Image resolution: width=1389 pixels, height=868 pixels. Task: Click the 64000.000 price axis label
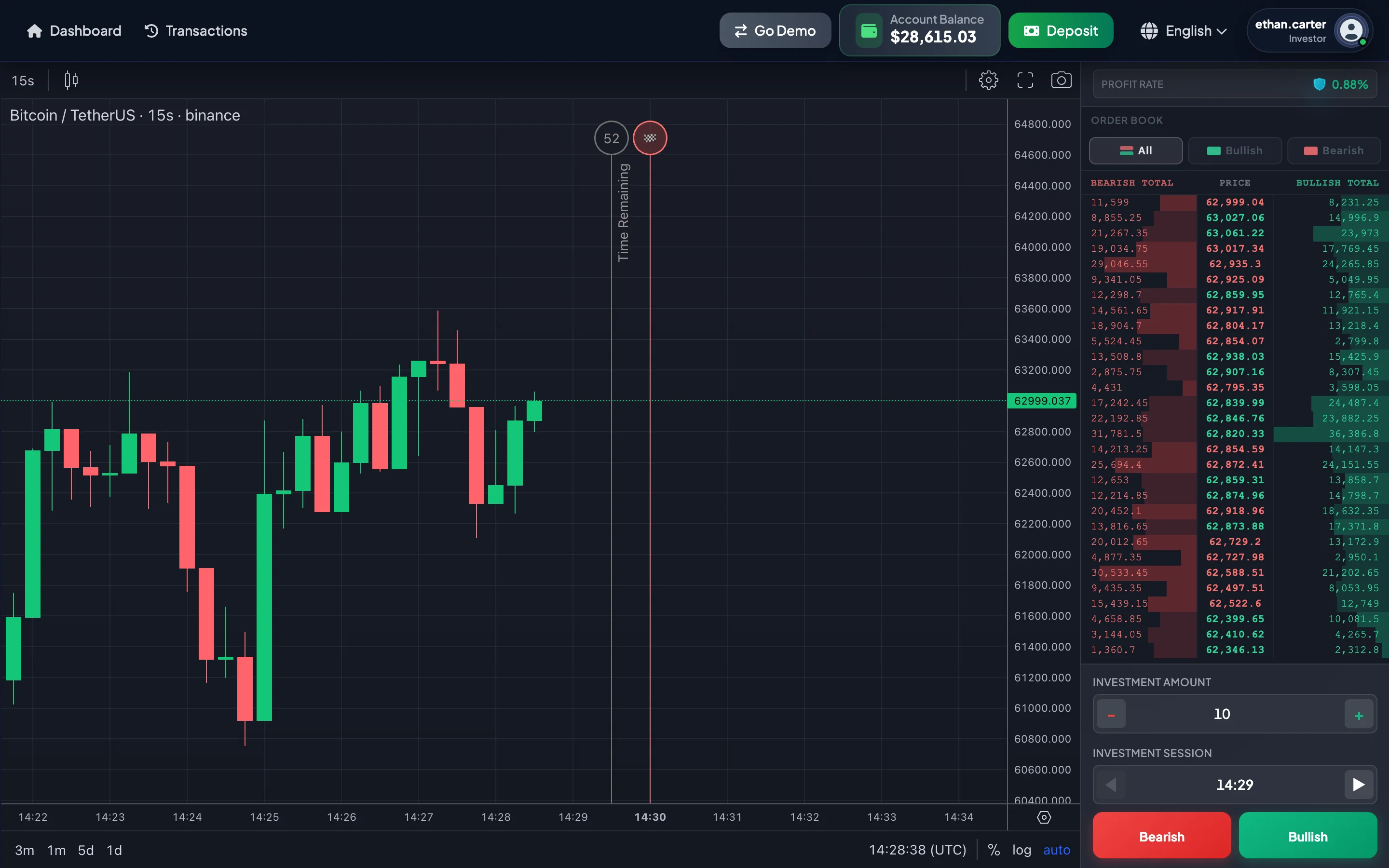pos(1042,247)
